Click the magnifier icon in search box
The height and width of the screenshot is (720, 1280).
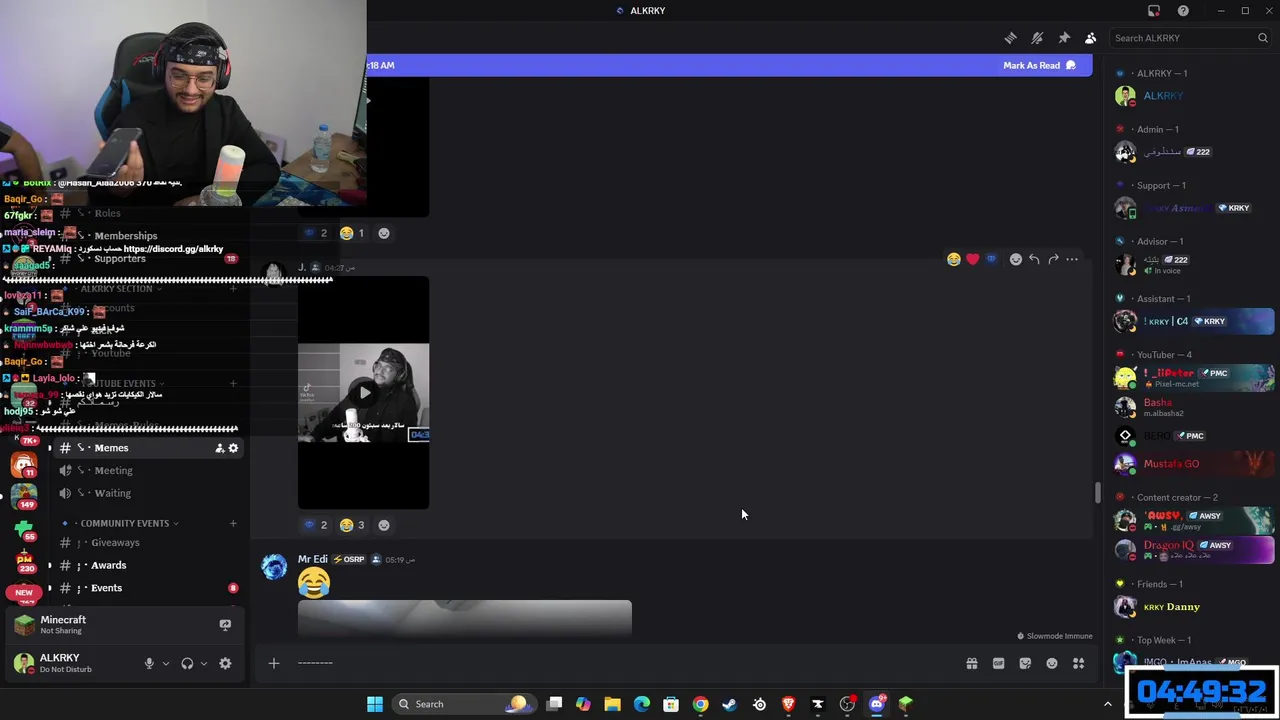tap(1263, 38)
